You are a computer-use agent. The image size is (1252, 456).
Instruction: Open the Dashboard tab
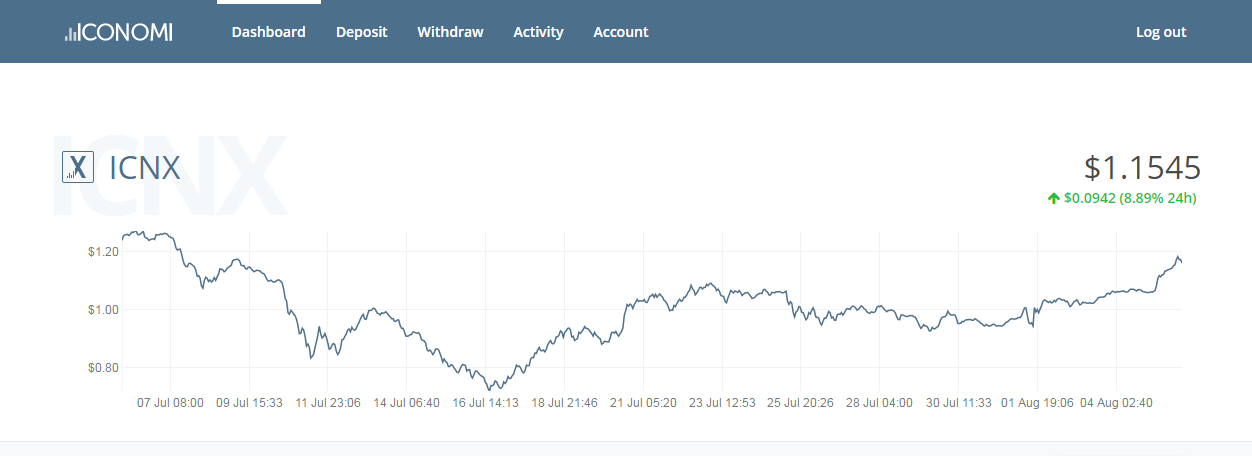point(269,32)
